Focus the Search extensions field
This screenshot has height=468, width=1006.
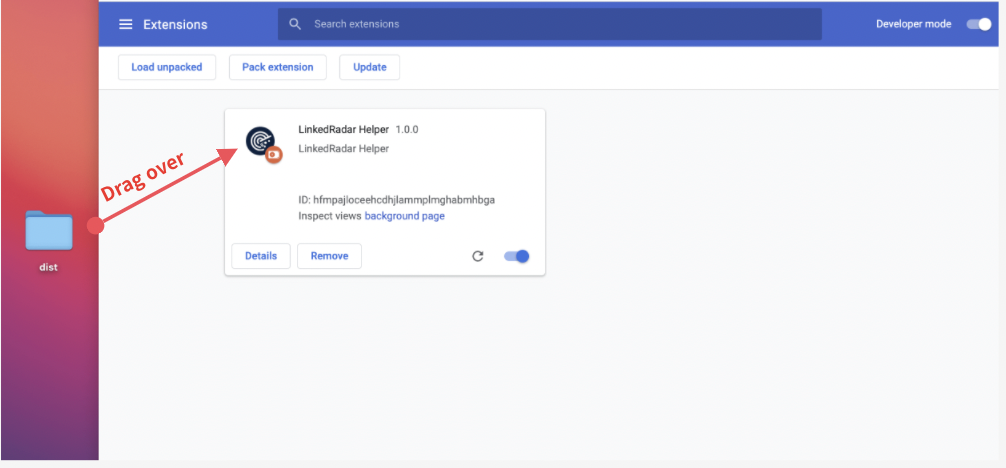coord(560,24)
